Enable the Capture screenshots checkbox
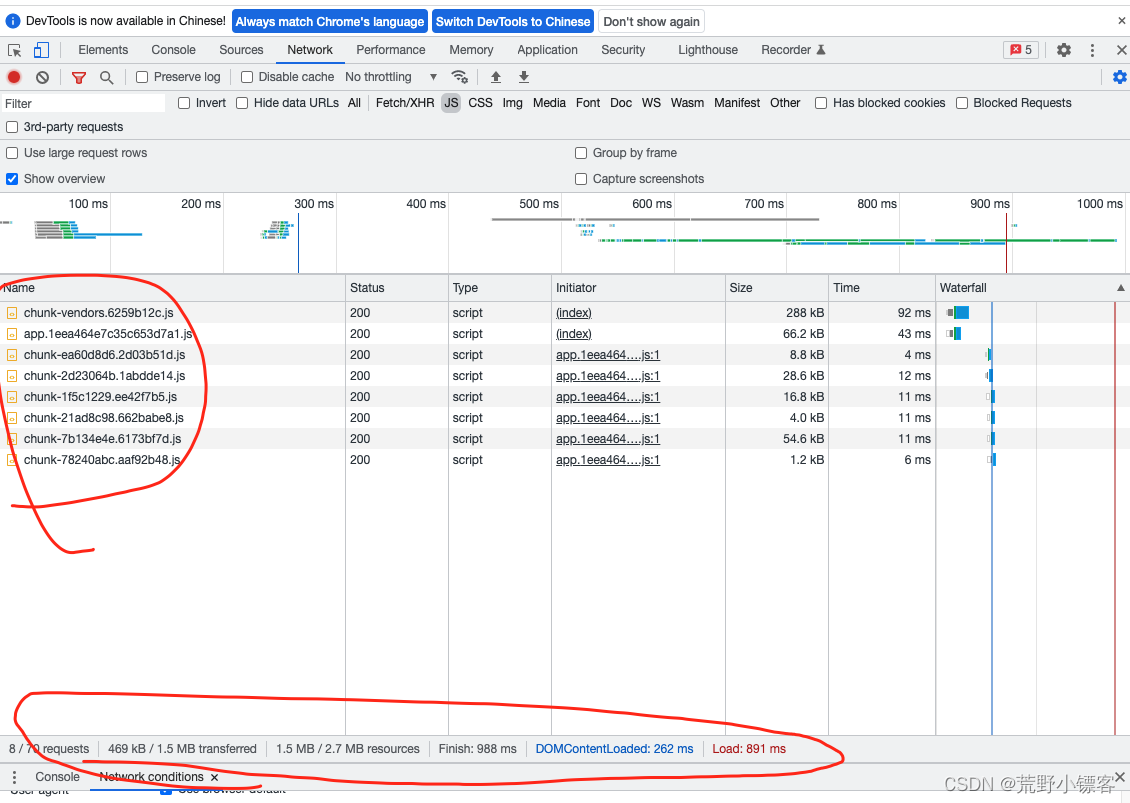 [581, 179]
